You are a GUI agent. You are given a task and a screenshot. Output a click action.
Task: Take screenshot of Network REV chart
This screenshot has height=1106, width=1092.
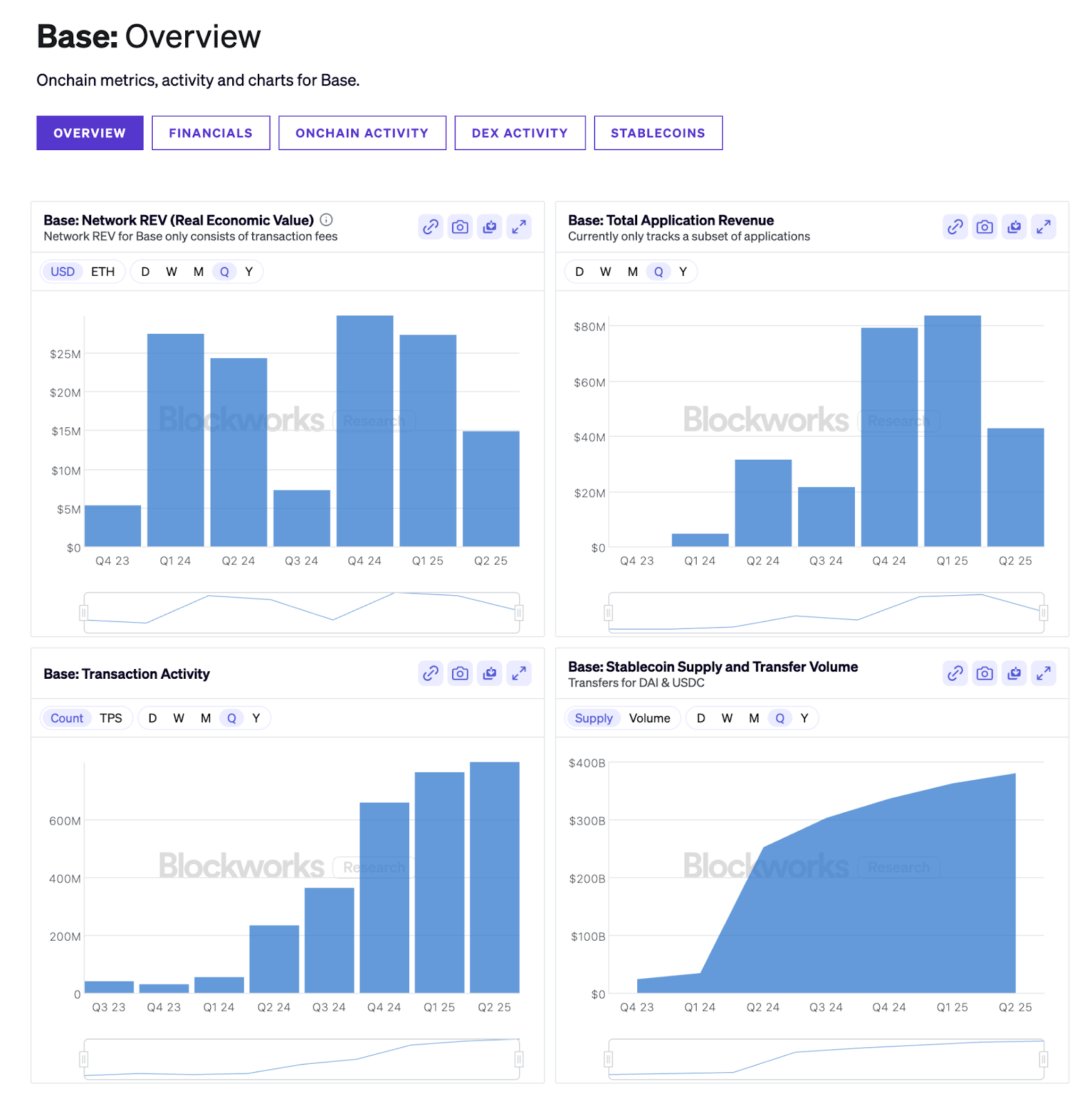tap(460, 227)
